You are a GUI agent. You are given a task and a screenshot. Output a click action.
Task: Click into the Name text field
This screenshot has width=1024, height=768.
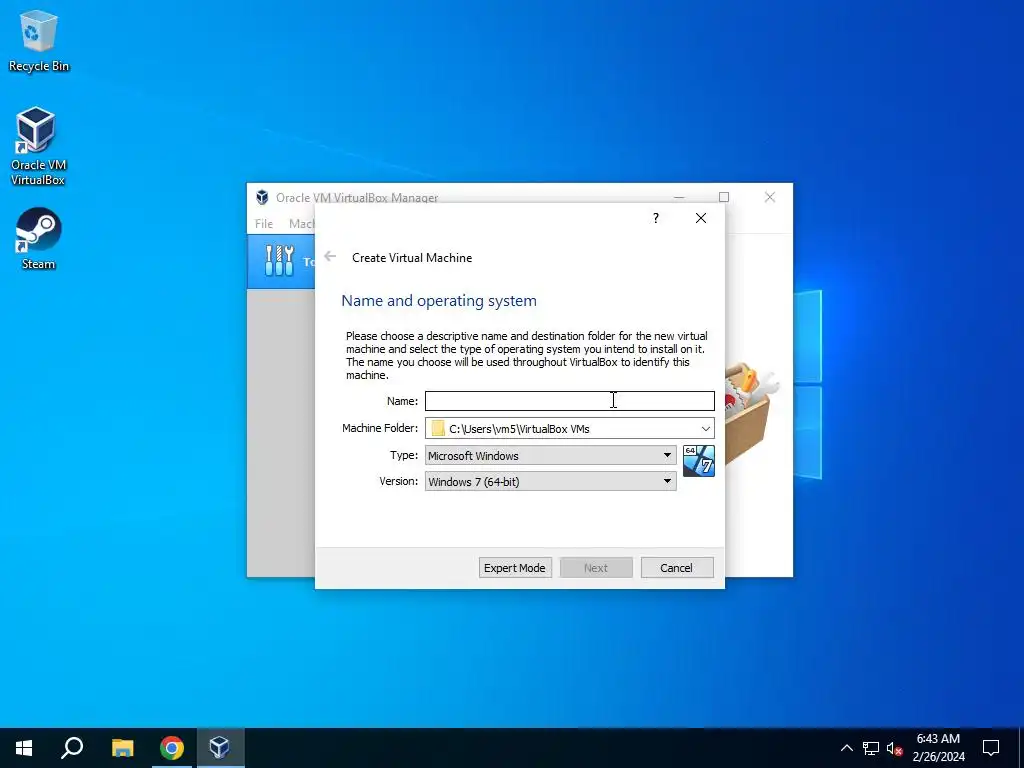569,400
